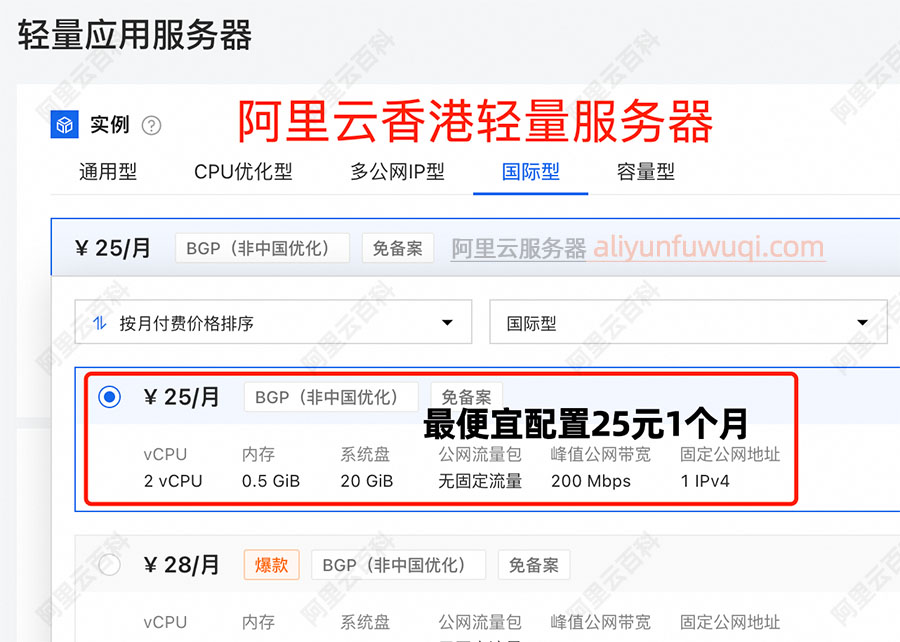The height and width of the screenshot is (642, 900).
Task: Click 峰值公网带宽 label in ¥25 plan
Action: [x=600, y=454]
